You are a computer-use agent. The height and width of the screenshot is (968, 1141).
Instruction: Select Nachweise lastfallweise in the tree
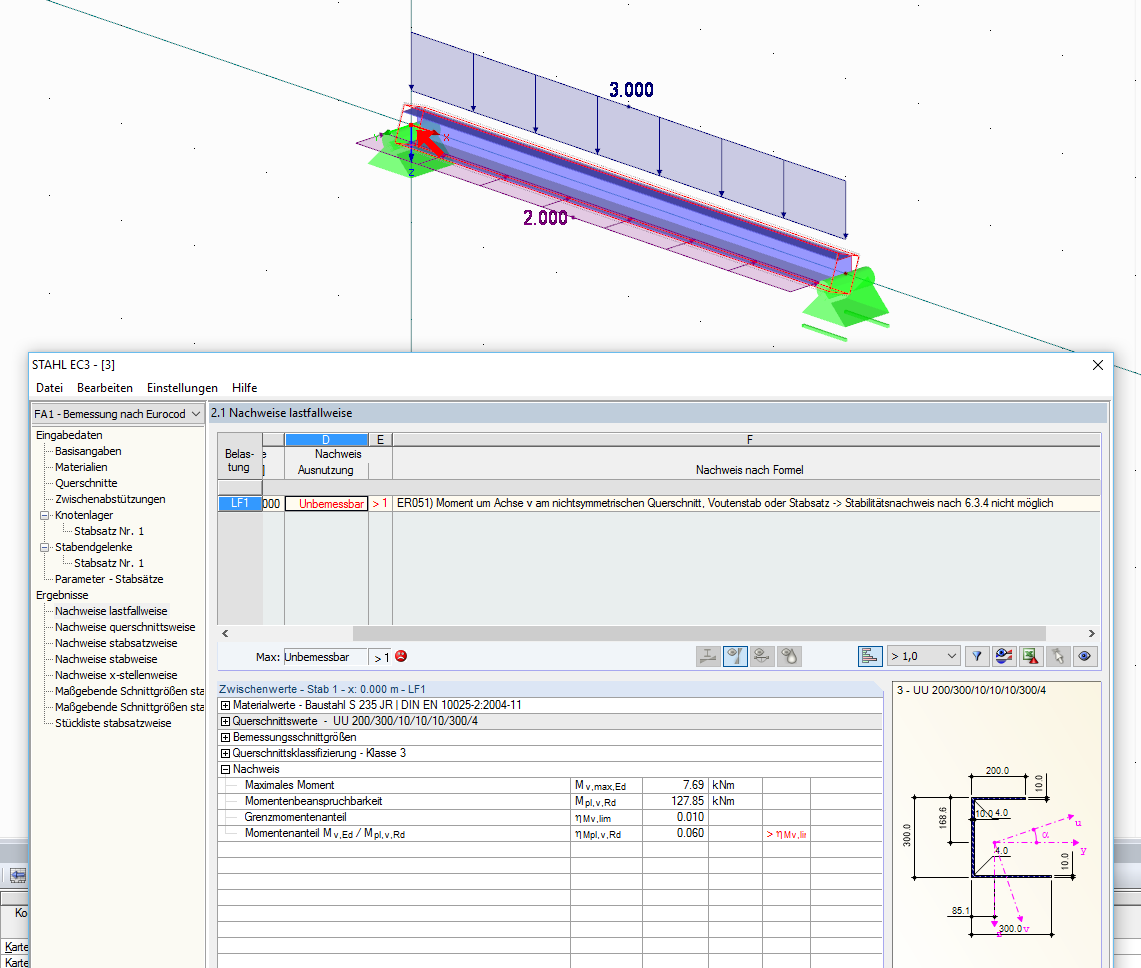[x=111, y=611]
